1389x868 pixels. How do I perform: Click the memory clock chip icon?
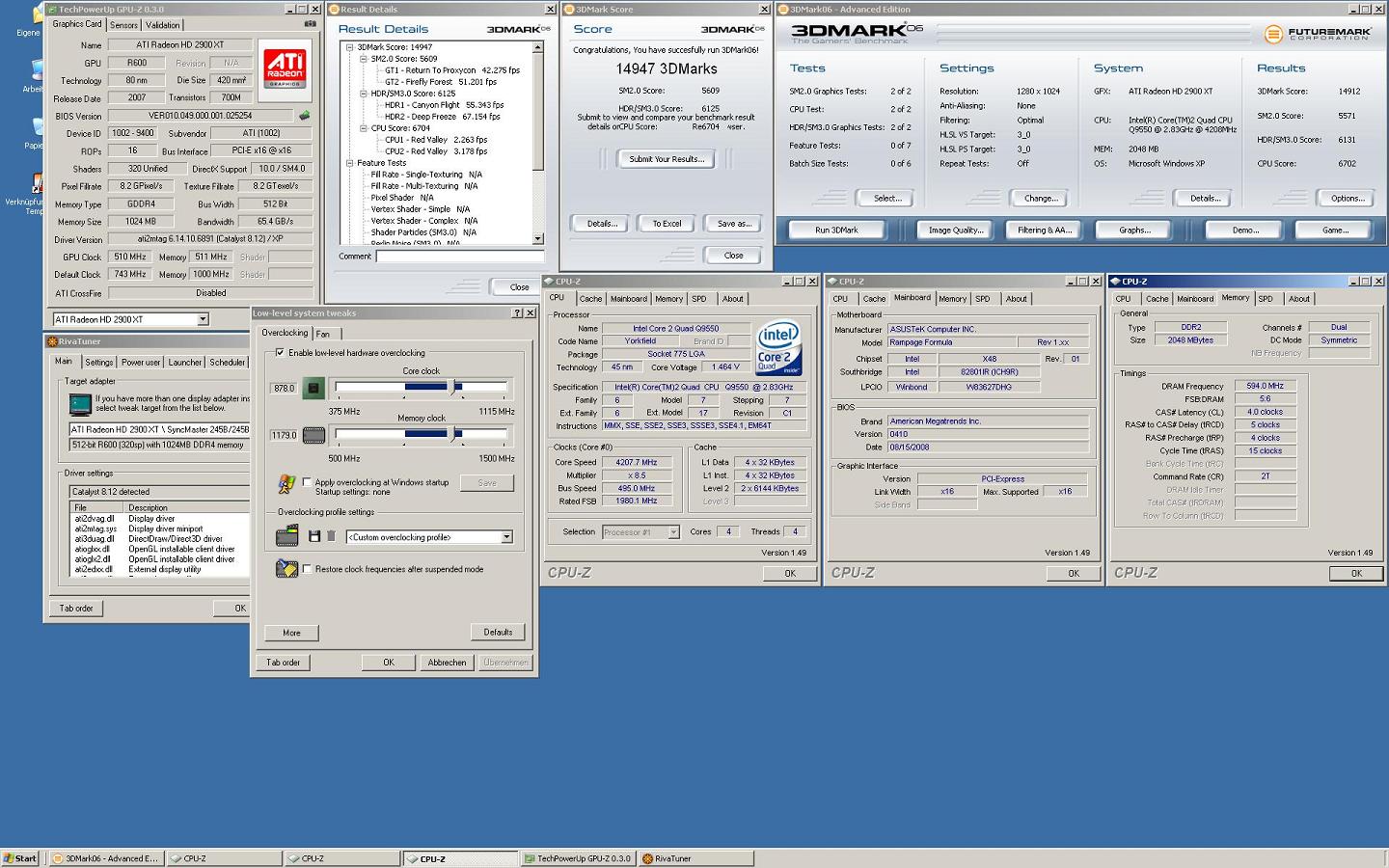[x=313, y=436]
